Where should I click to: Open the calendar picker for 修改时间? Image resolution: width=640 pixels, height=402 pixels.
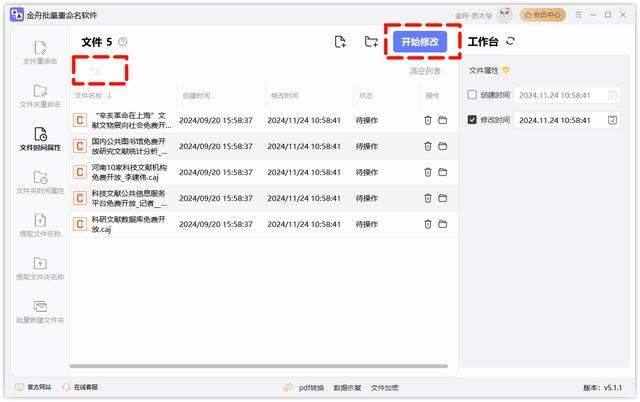pyautogui.click(x=613, y=120)
